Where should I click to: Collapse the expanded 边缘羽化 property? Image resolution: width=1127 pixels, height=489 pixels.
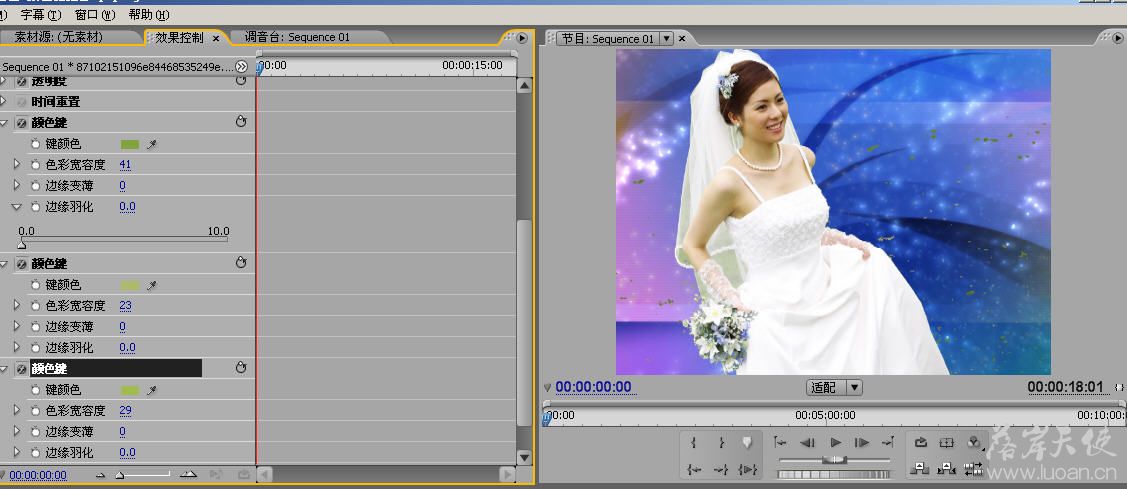point(17,206)
